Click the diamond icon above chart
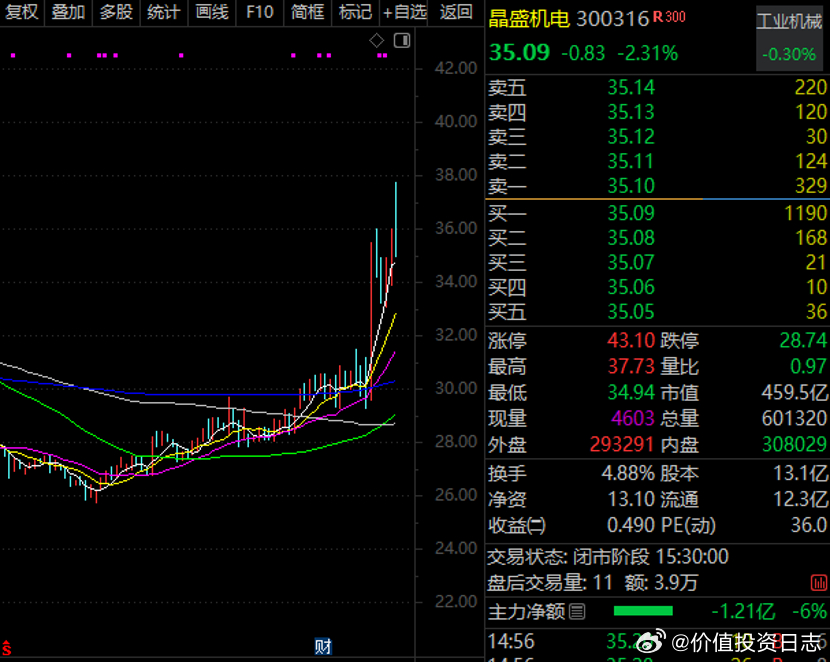The image size is (830, 662). pos(376,40)
